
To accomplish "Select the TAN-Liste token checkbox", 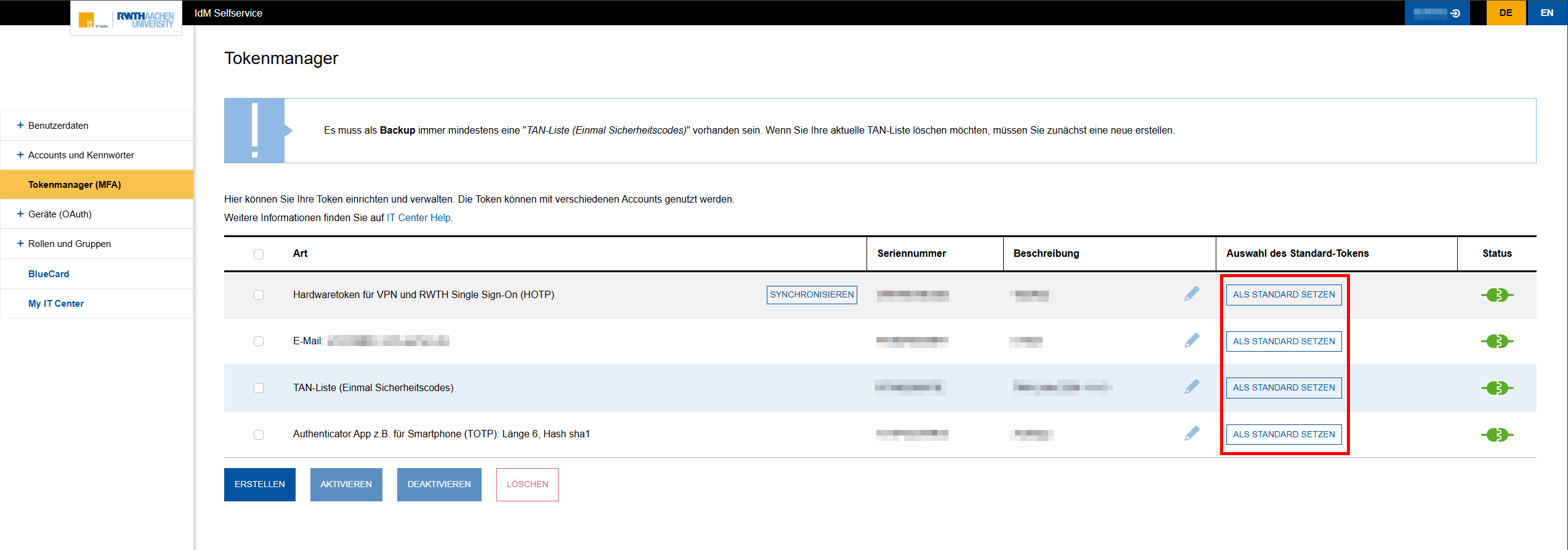I will [x=259, y=388].
